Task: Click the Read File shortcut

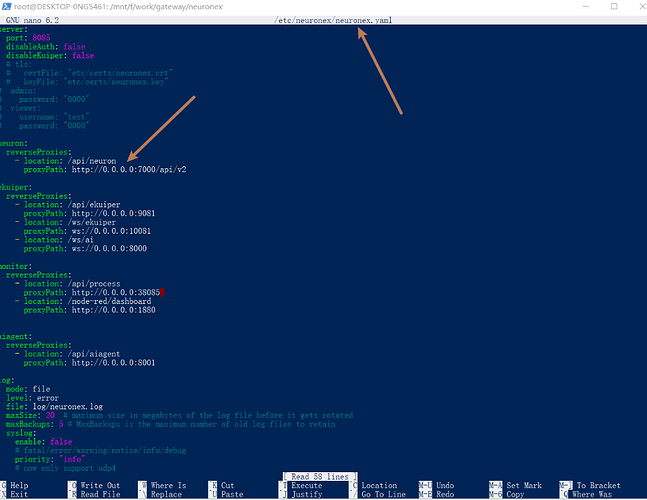Action: (101, 494)
